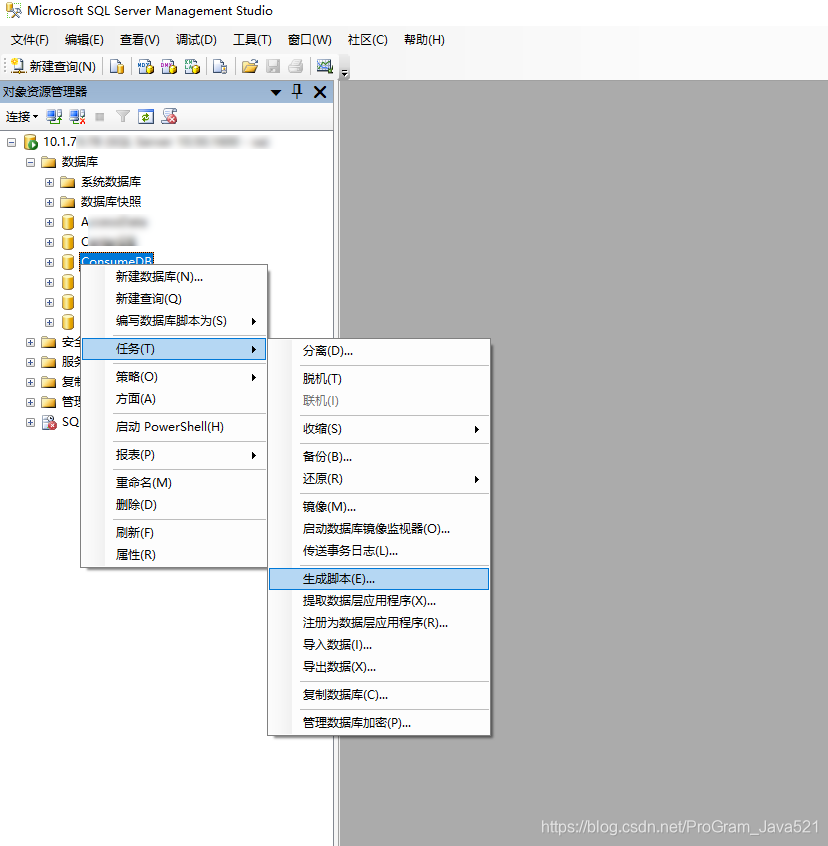Click the SQ agent icon with red mark

coord(49,422)
